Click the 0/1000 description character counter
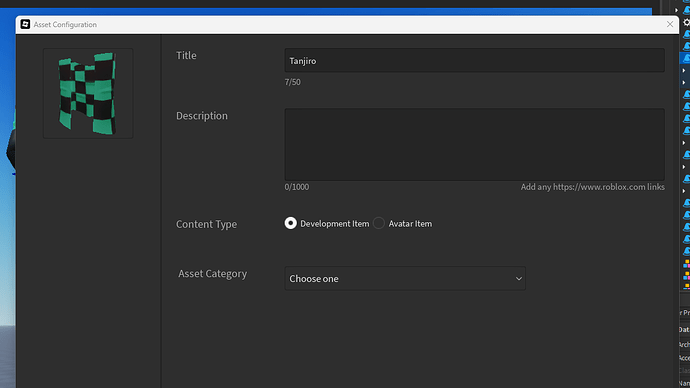Image resolution: width=690 pixels, height=388 pixels. pos(297,187)
